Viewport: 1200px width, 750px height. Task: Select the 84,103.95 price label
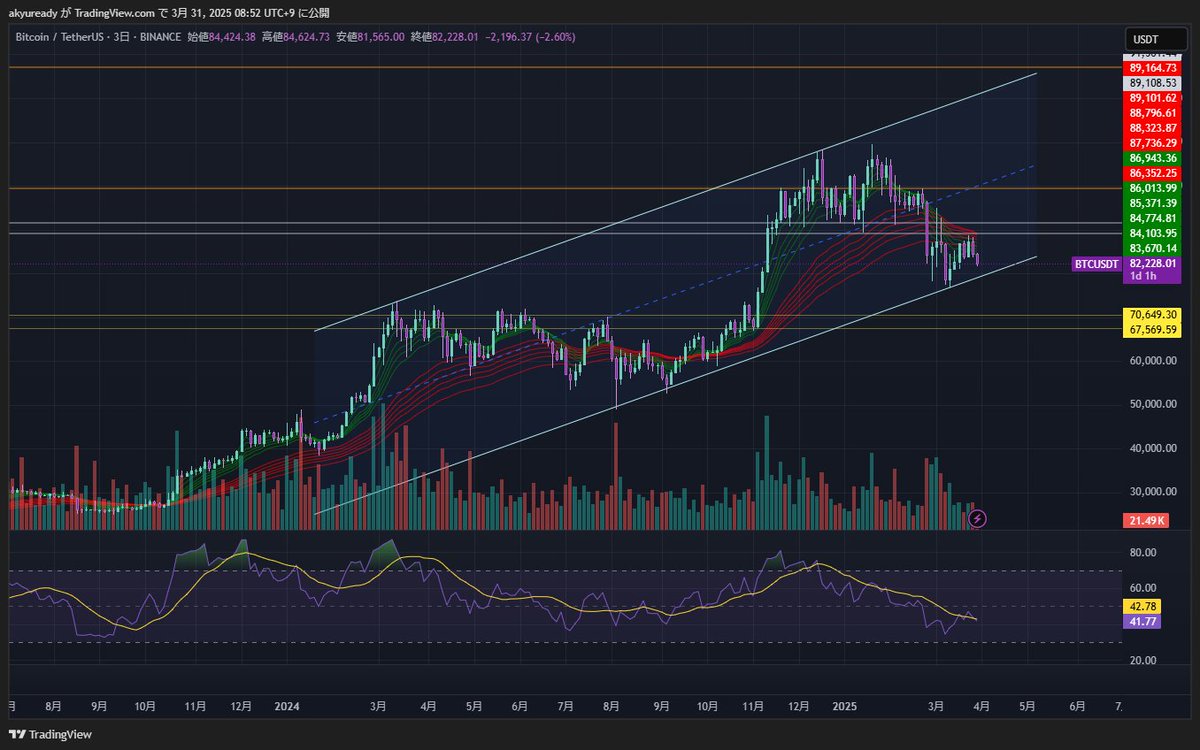[1151, 233]
